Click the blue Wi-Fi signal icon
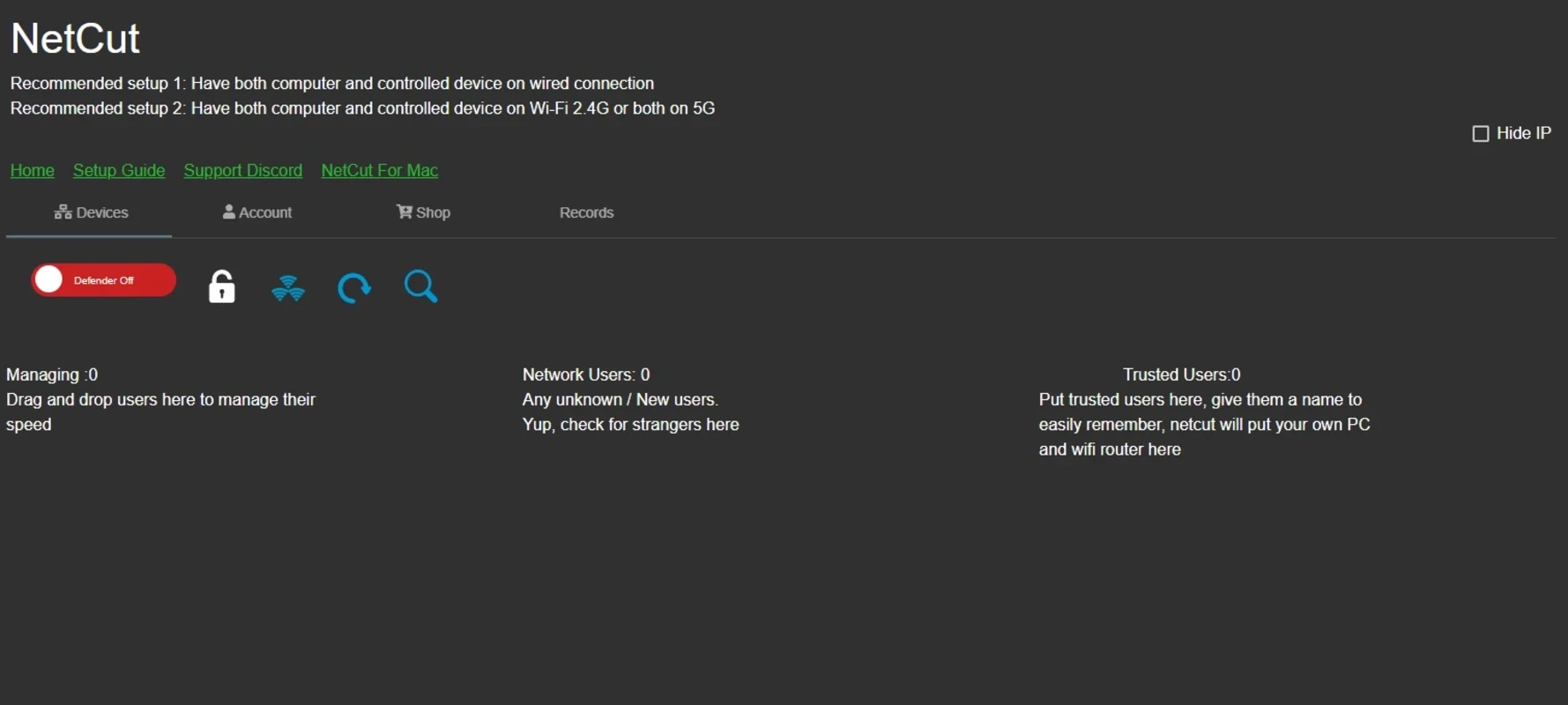Screen dimensions: 1568x705 288,287
